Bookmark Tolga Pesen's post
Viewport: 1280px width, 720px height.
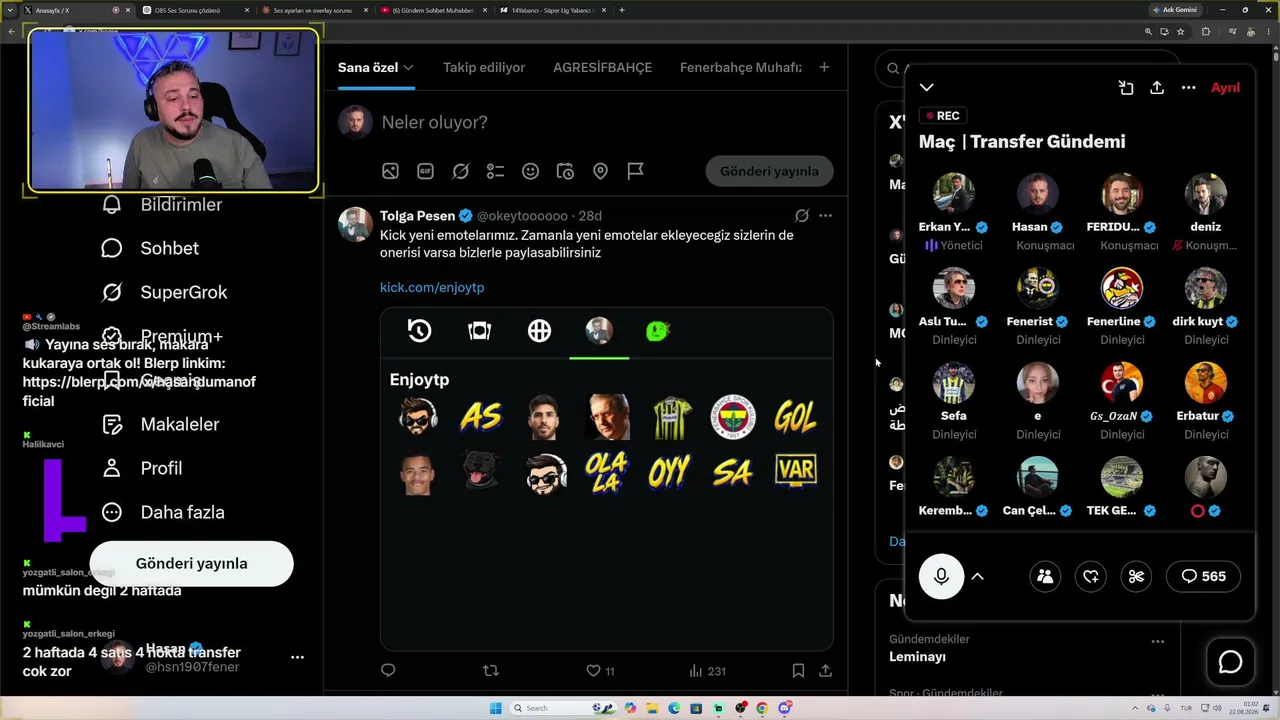(x=798, y=671)
